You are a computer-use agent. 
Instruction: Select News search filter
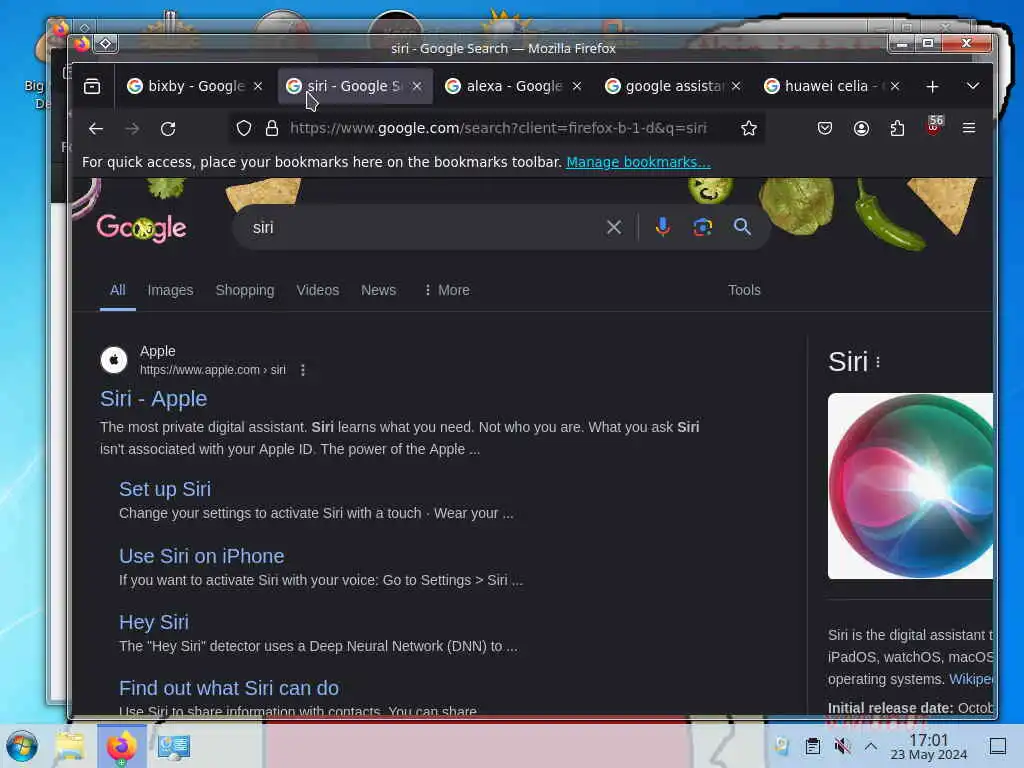(378, 290)
